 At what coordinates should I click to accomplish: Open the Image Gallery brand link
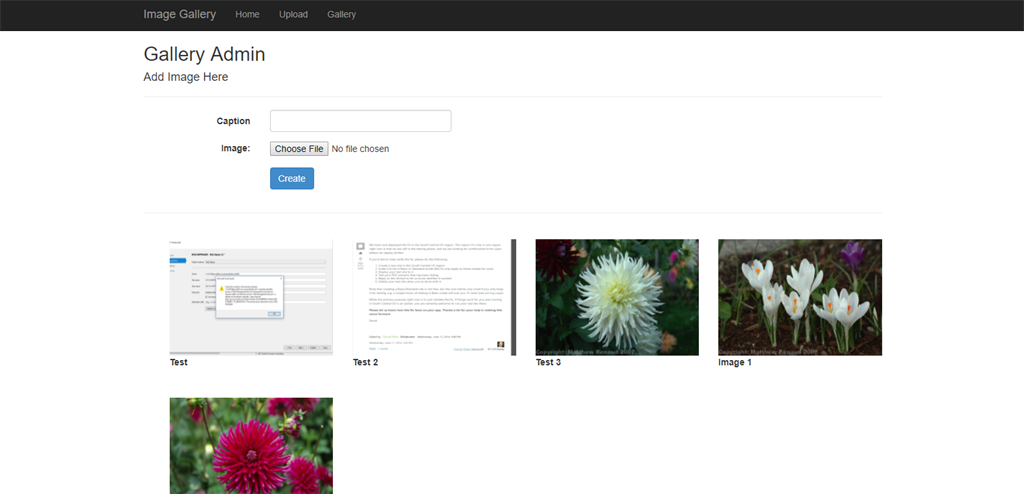pos(180,14)
